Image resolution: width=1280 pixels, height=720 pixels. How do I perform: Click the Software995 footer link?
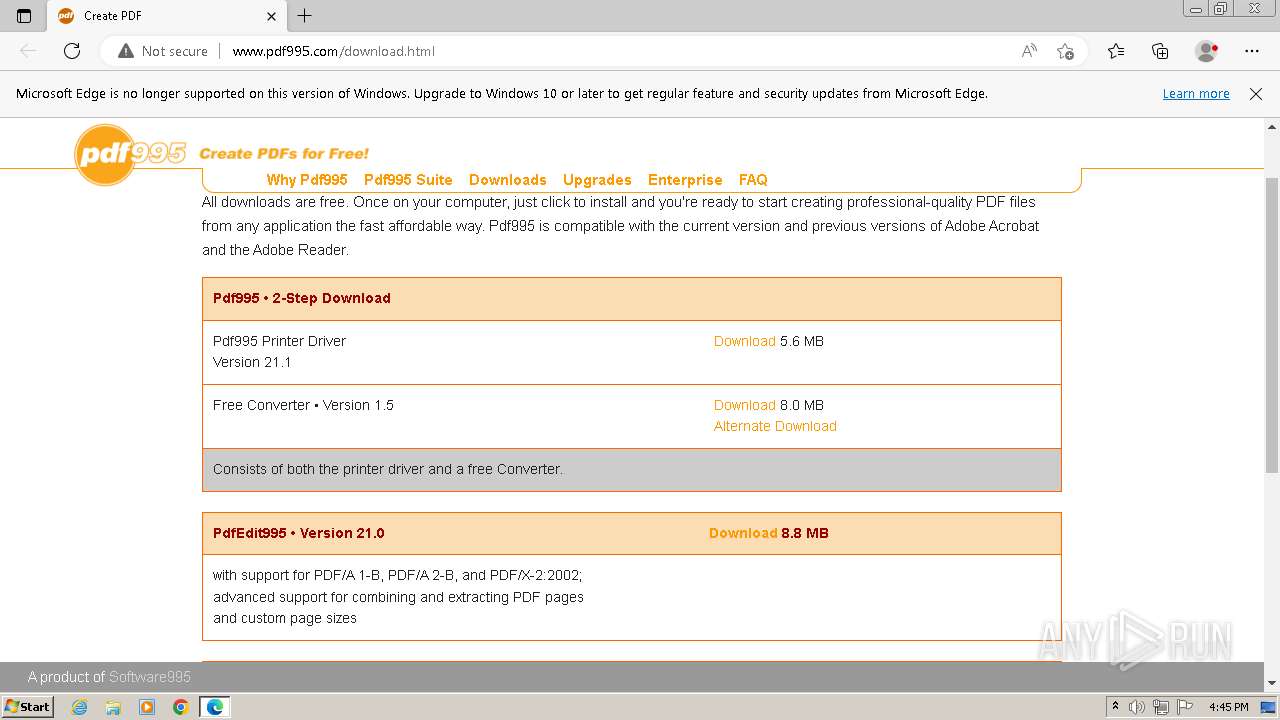(150, 677)
